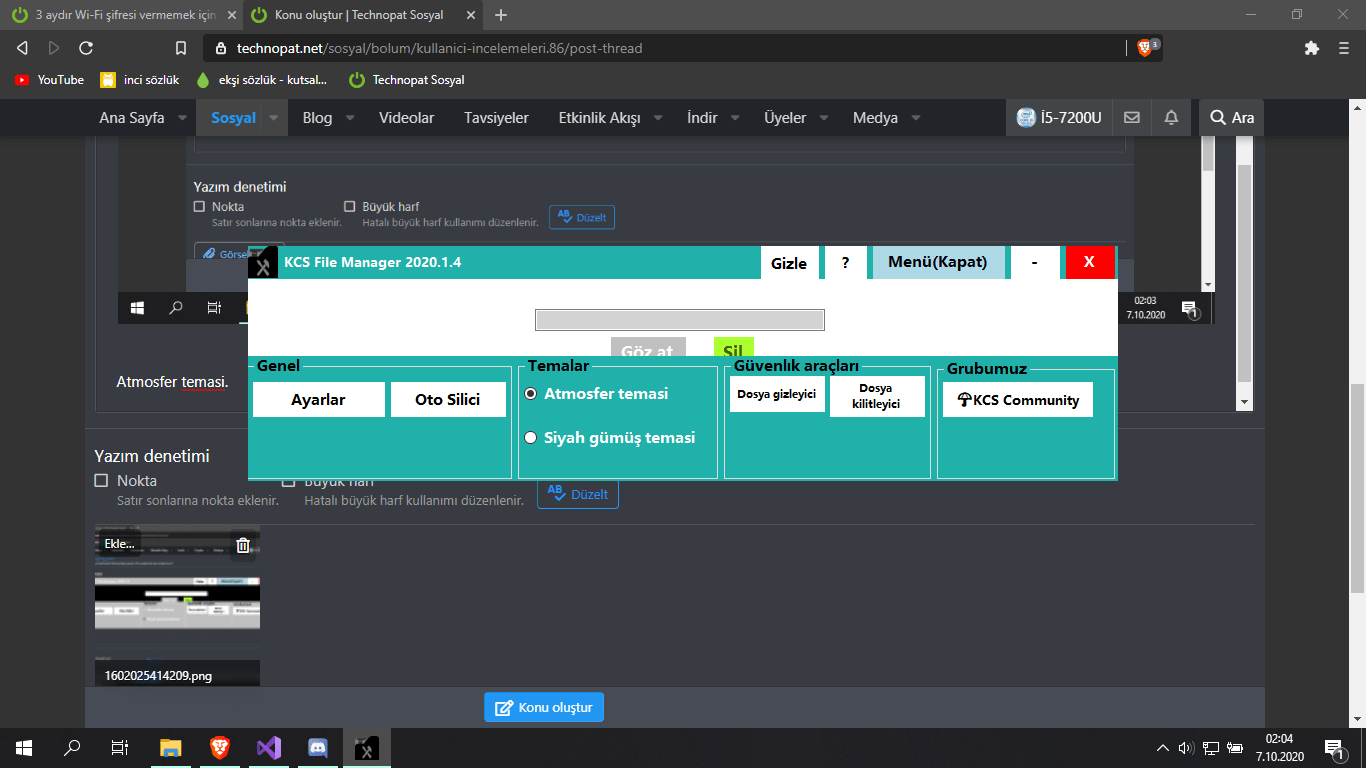The width and height of the screenshot is (1366, 768).
Task: Close the '3 aydır Wi-Fi şifresi' tab
Action: point(231,15)
